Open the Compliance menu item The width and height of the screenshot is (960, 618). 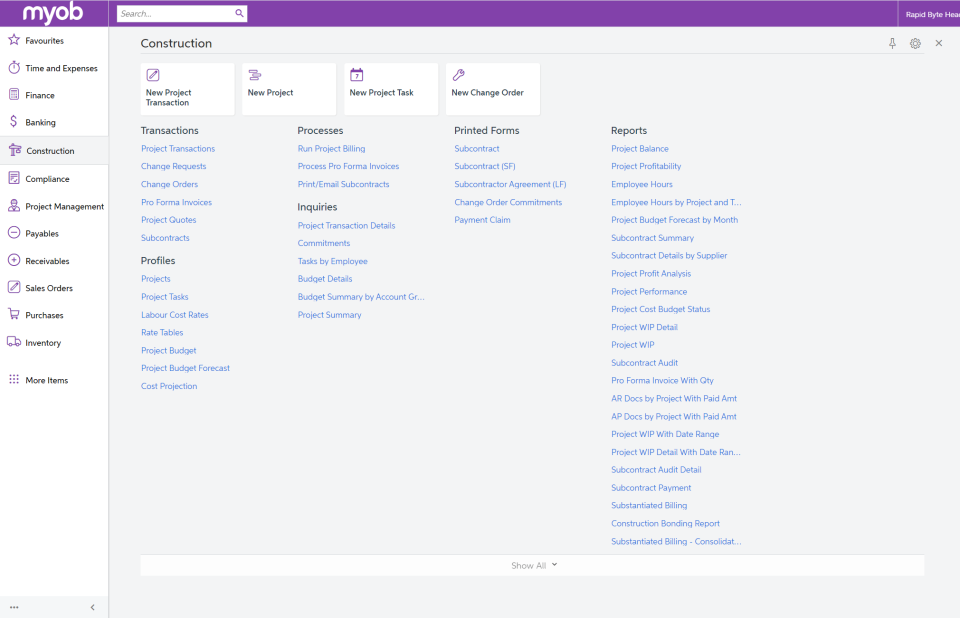point(54,179)
